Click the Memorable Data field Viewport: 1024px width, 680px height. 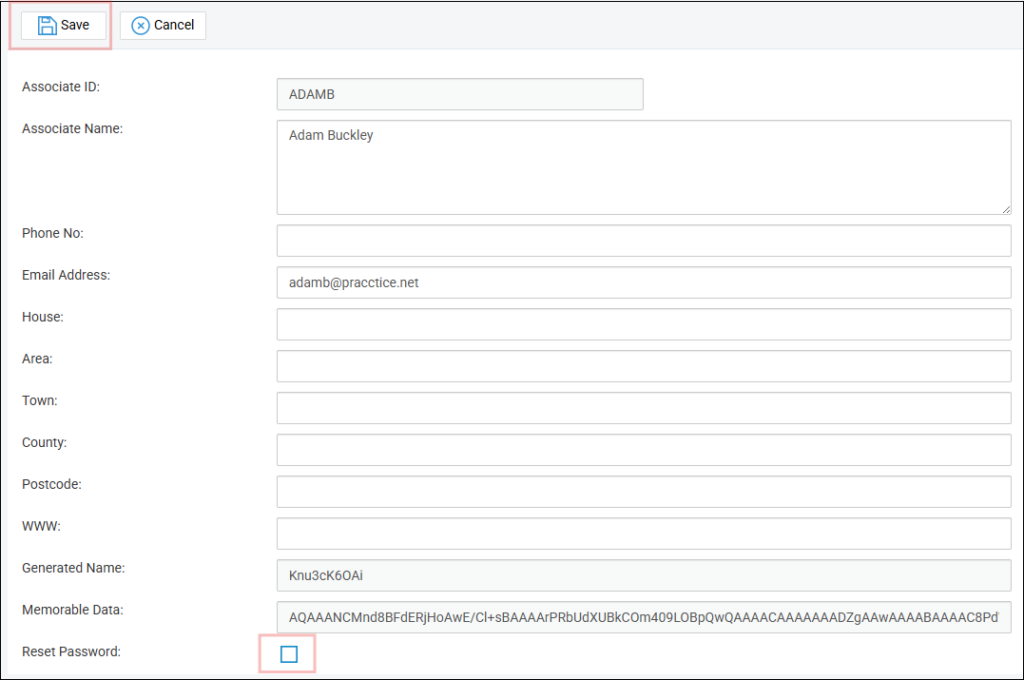[x=644, y=617]
